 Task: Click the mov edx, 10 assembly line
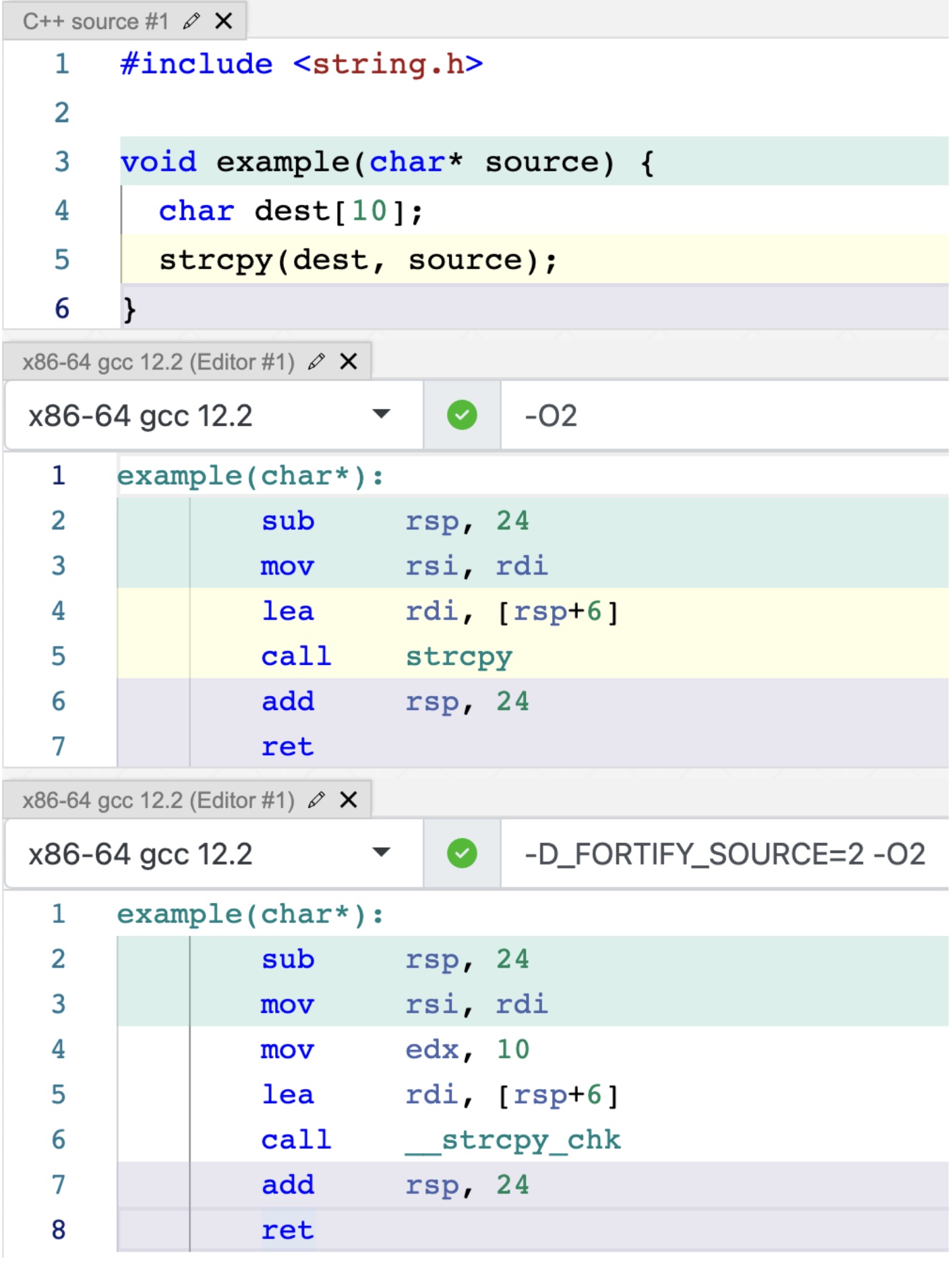[x=394, y=1050]
